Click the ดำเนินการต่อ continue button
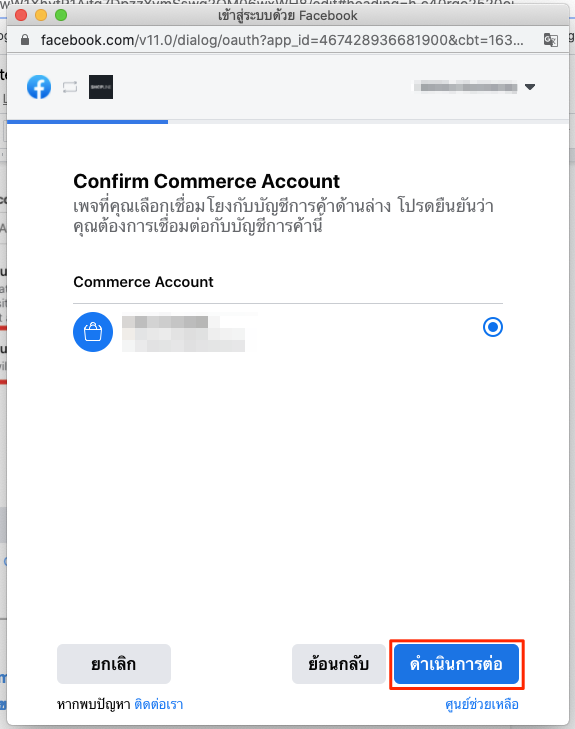Viewport: 575px width, 729px height. tap(456, 664)
